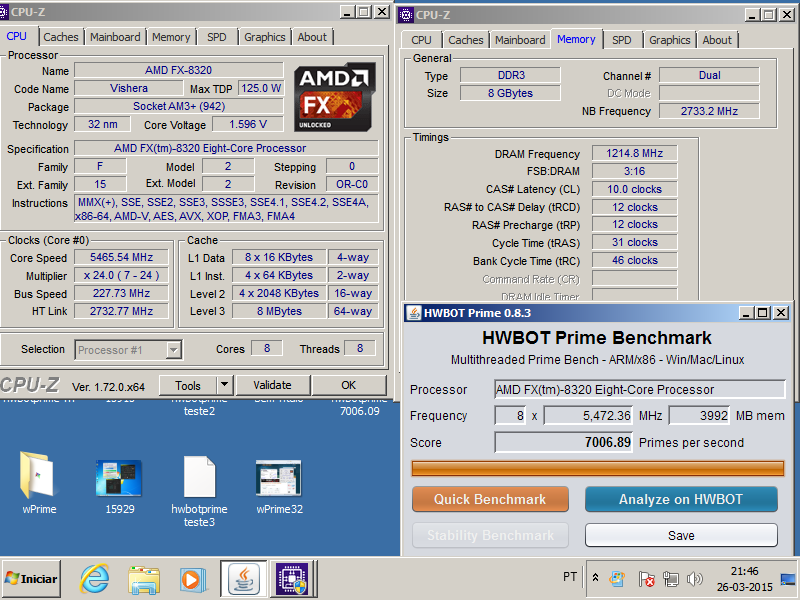Click the Iniciar start button
This screenshot has width=800, height=600.
pos(31,579)
